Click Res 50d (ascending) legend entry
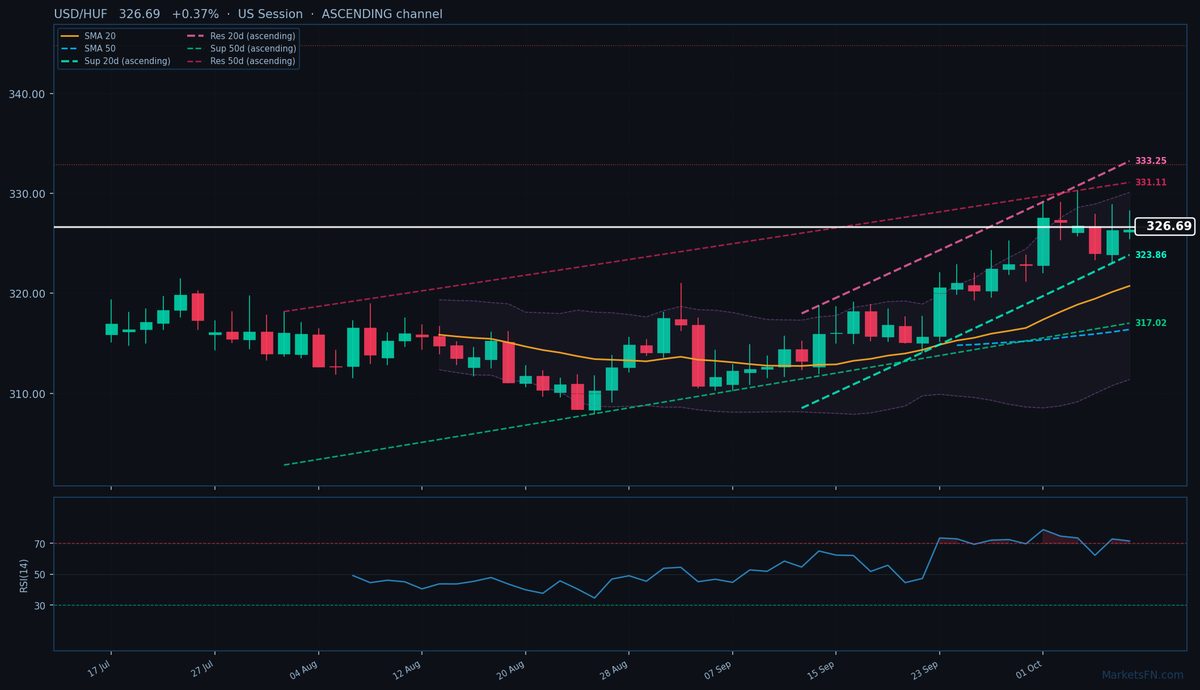The height and width of the screenshot is (690, 1200). [253, 61]
